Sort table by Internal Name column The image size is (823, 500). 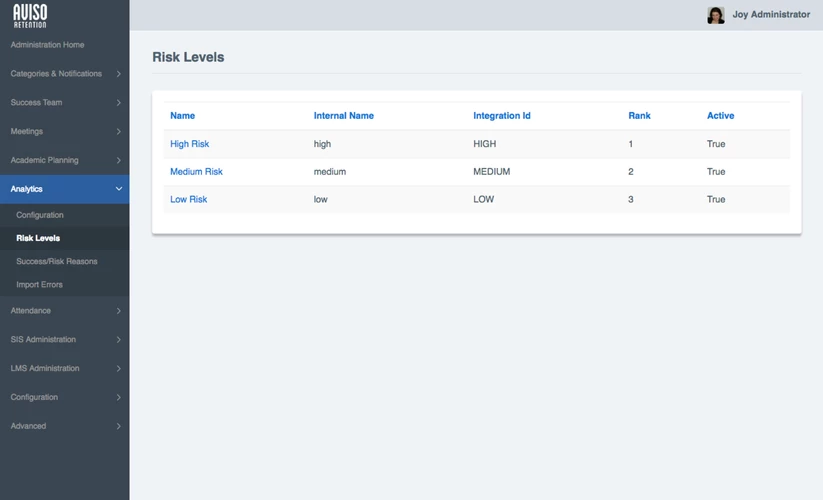tap(344, 116)
